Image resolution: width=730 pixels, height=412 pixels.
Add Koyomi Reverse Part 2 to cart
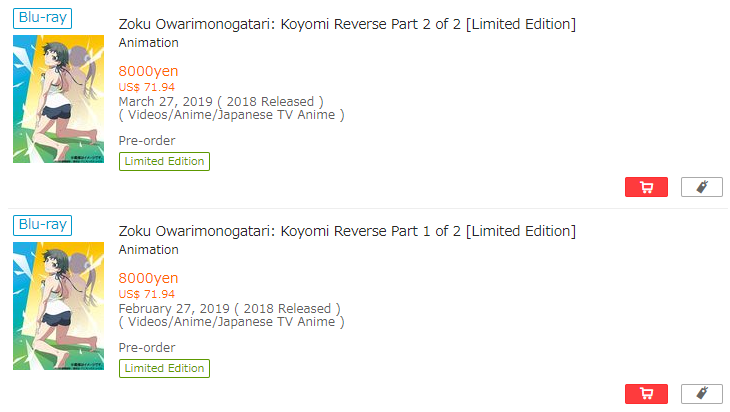click(645, 187)
